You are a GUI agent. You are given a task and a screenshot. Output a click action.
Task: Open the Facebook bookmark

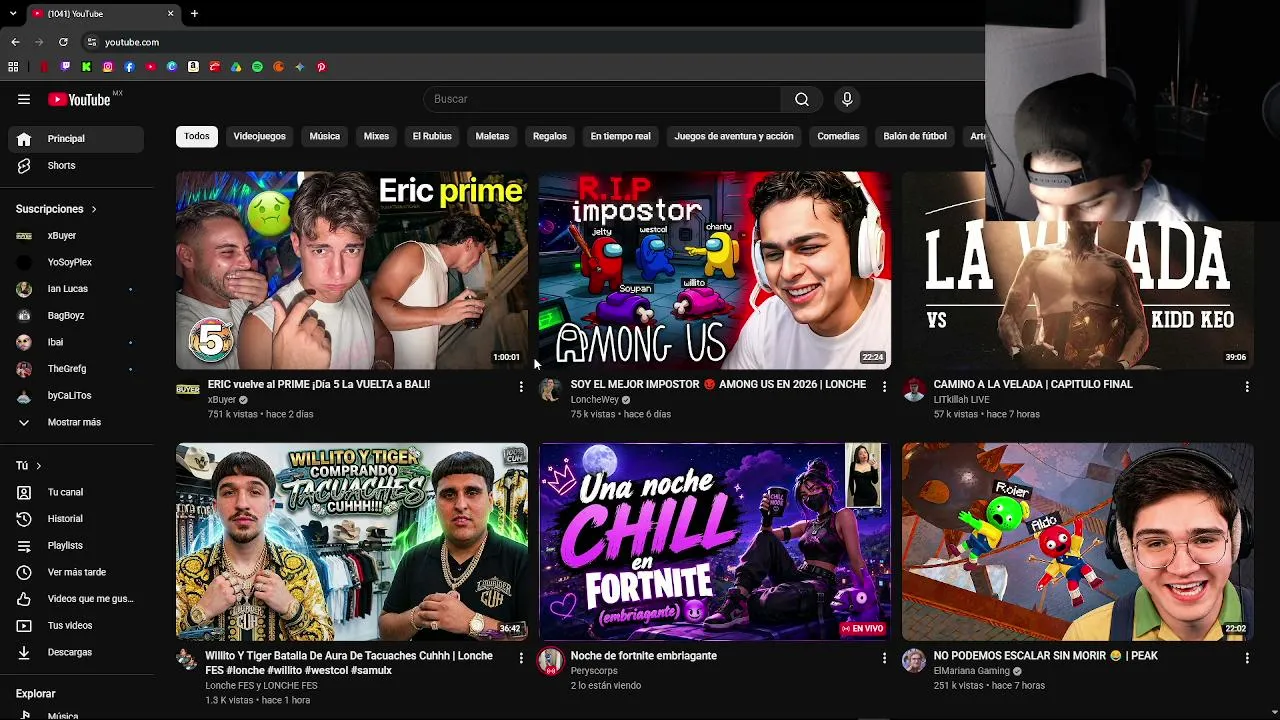pyautogui.click(x=129, y=67)
